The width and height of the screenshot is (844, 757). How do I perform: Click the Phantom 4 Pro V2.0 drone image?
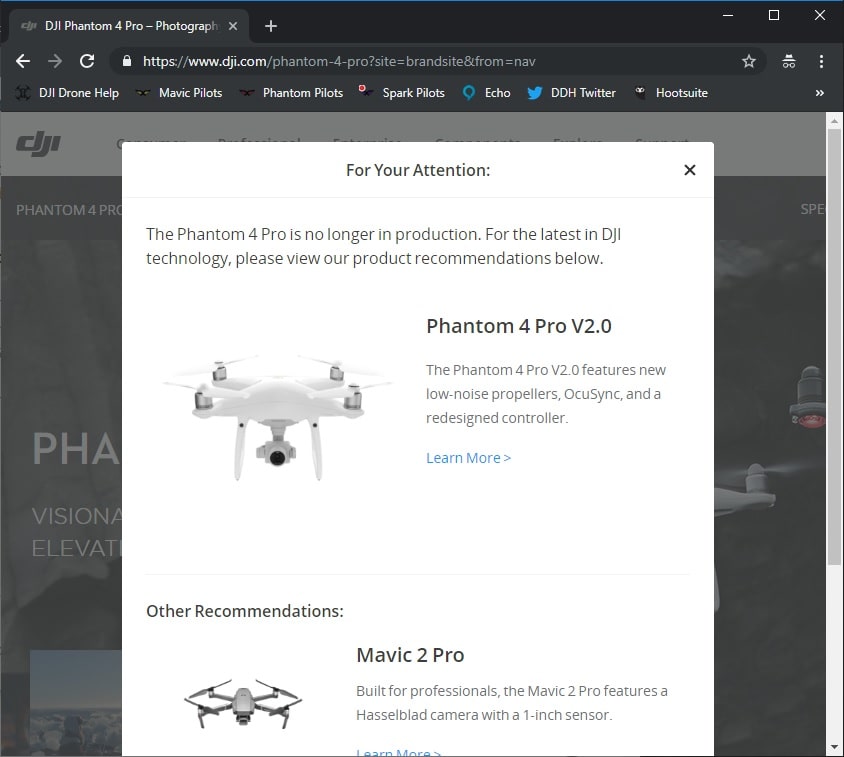point(278,417)
